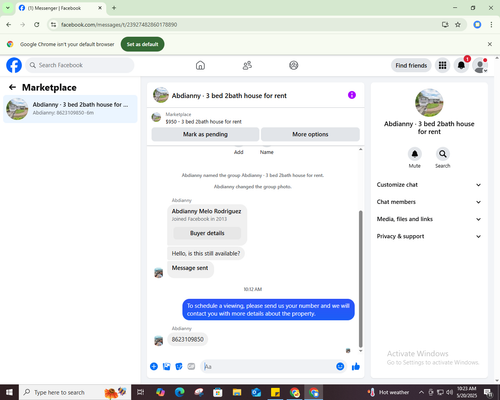This screenshot has height=400, width=500.
Task: Open the Hot weather widget
Action: click(x=389, y=392)
